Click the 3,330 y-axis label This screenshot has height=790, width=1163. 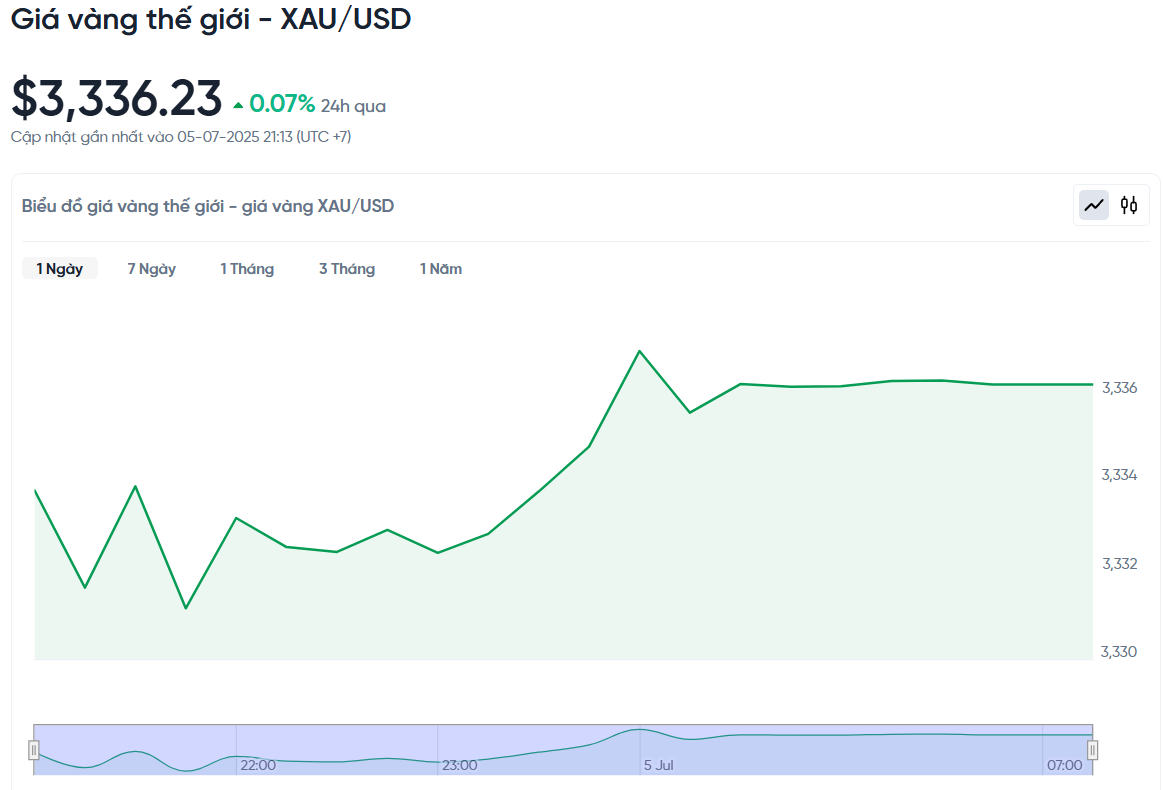pyautogui.click(x=1118, y=652)
